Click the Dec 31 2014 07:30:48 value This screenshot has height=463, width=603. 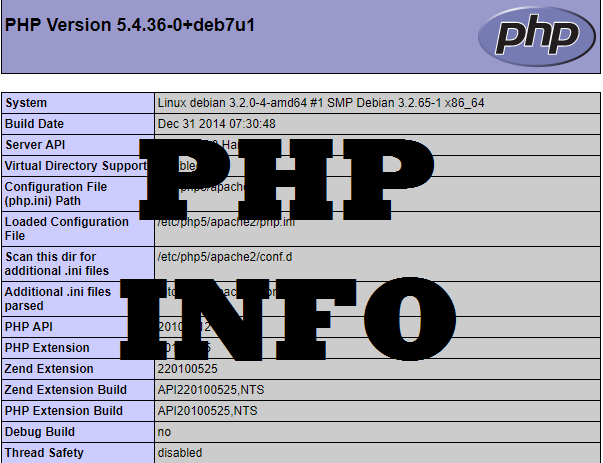click(x=217, y=124)
